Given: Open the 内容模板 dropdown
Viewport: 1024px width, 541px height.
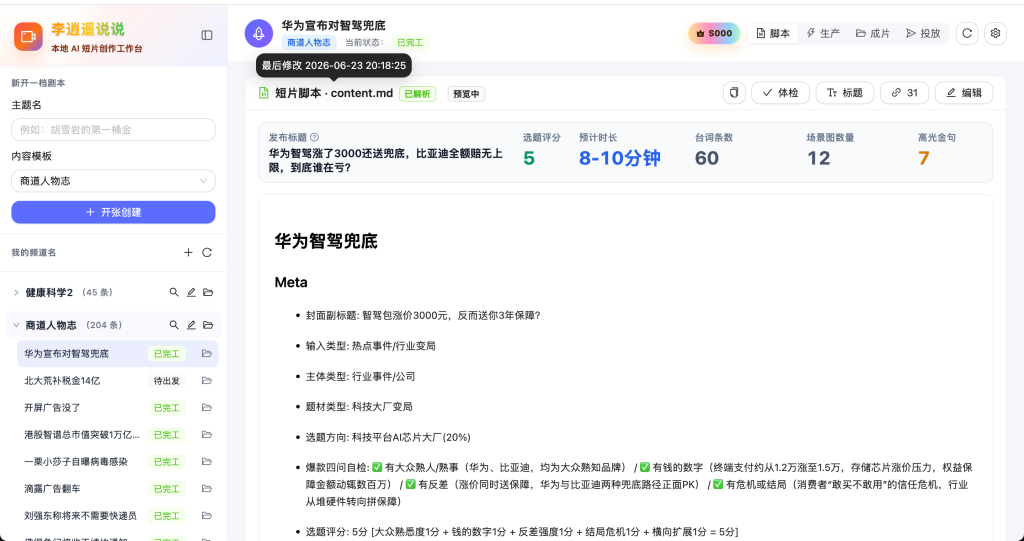Looking at the screenshot, I should (x=113, y=181).
